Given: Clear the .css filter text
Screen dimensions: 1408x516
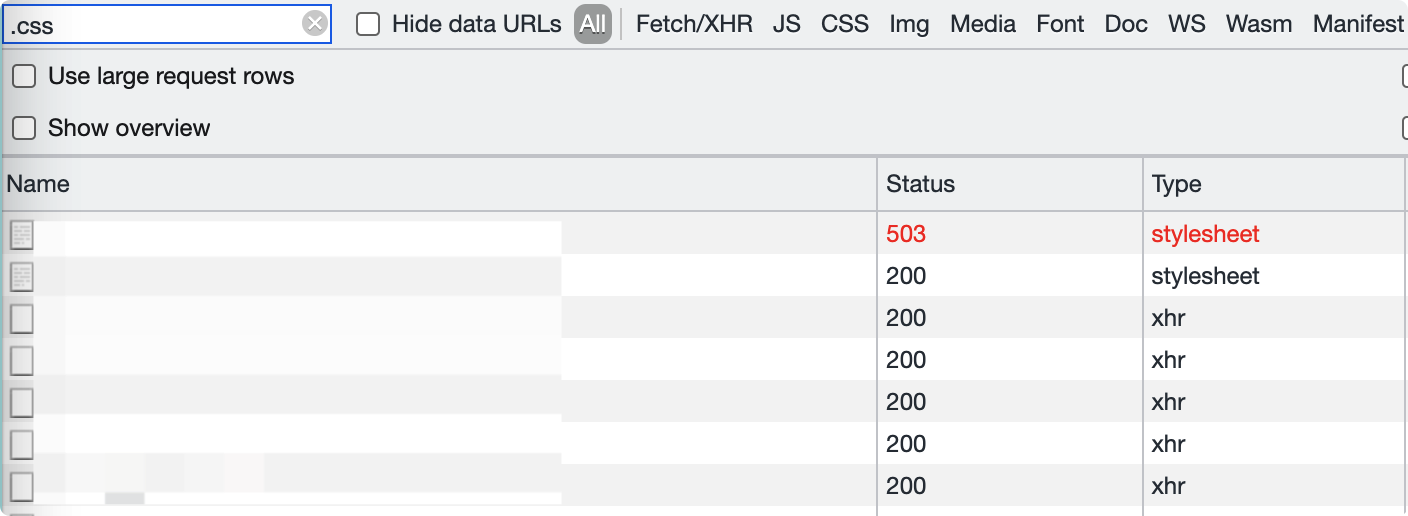Looking at the screenshot, I should pyautogui.click(x=315, y=24).
